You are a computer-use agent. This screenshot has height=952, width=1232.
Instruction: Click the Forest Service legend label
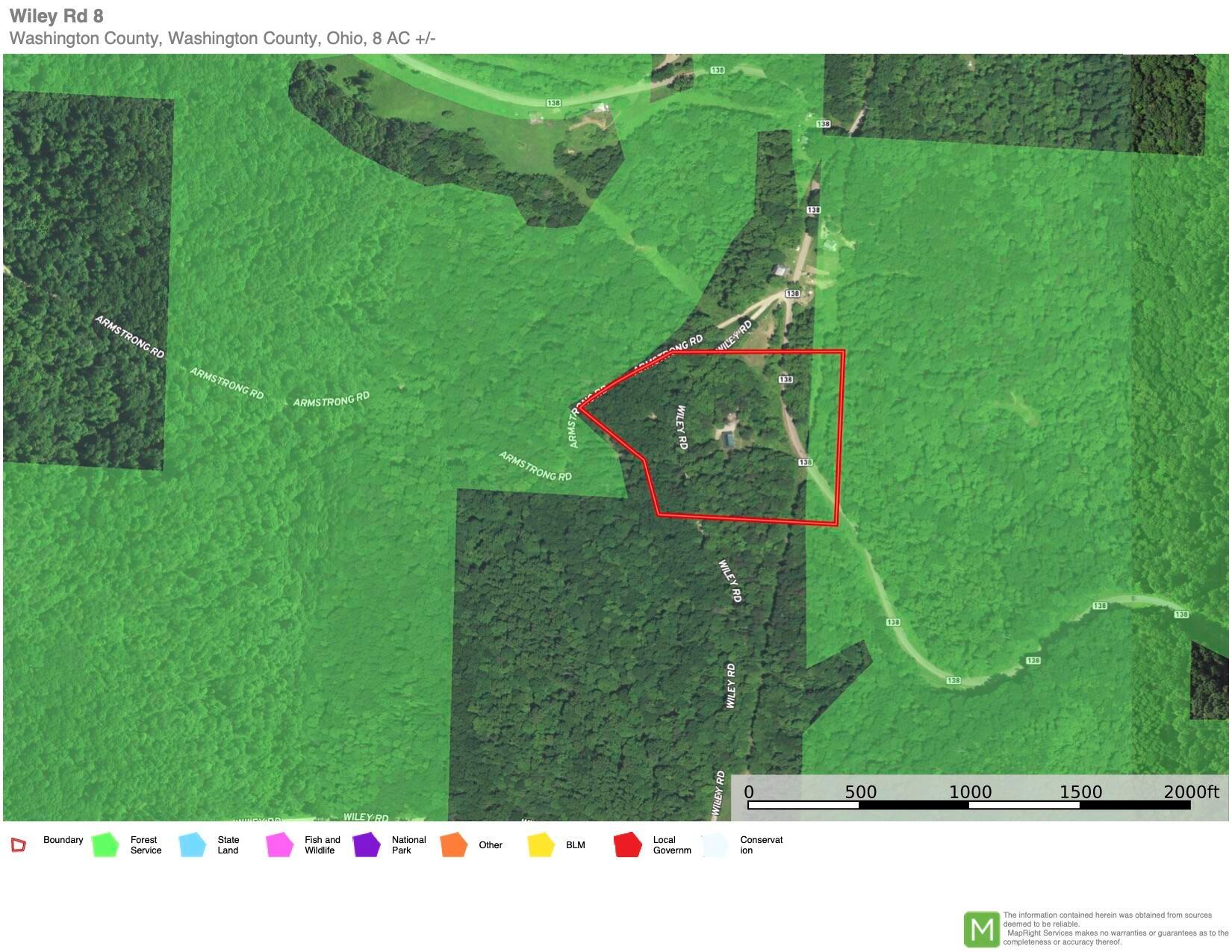point(146,845)
